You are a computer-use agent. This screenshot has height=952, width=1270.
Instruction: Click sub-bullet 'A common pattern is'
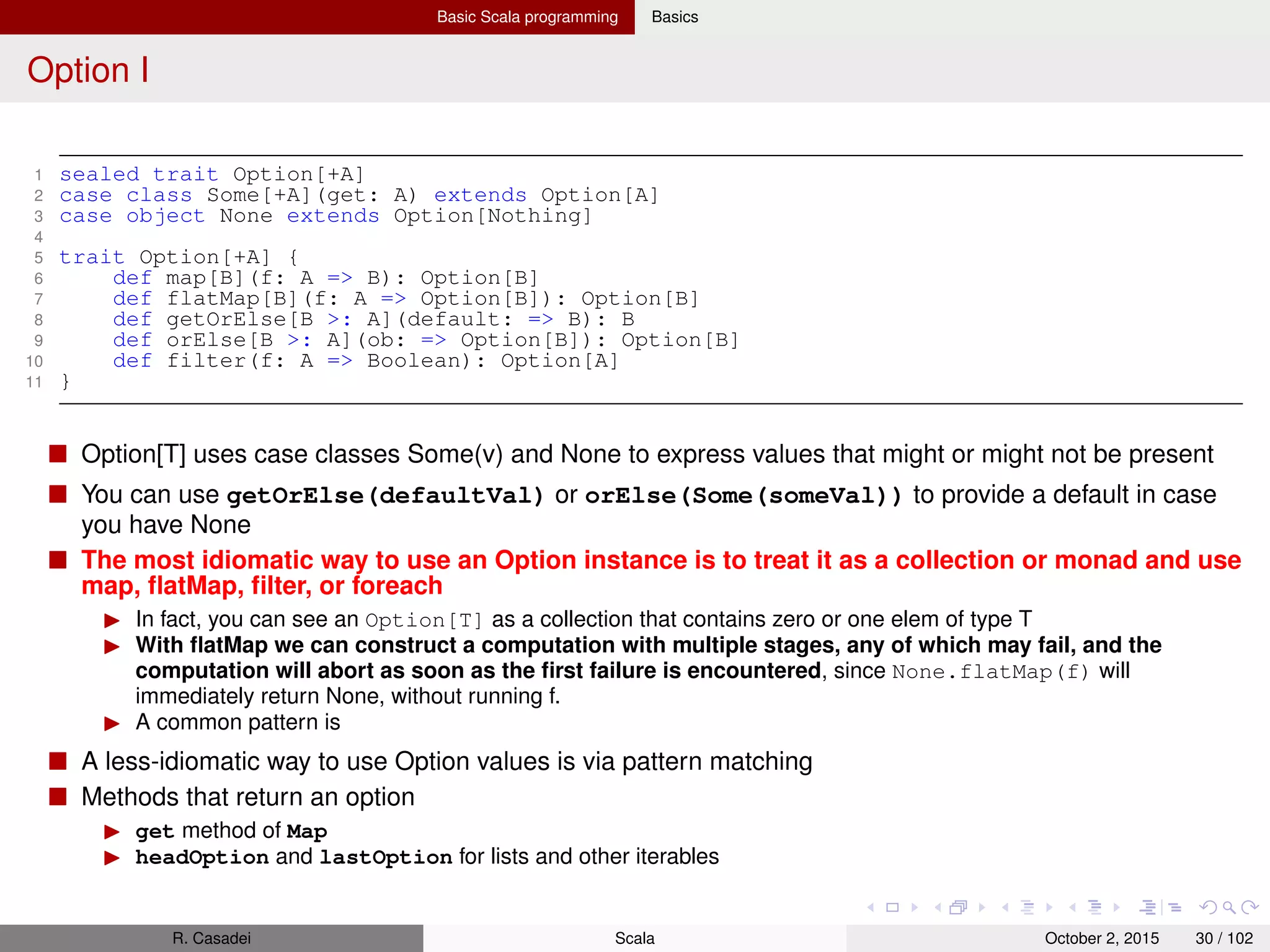(238, 722)
